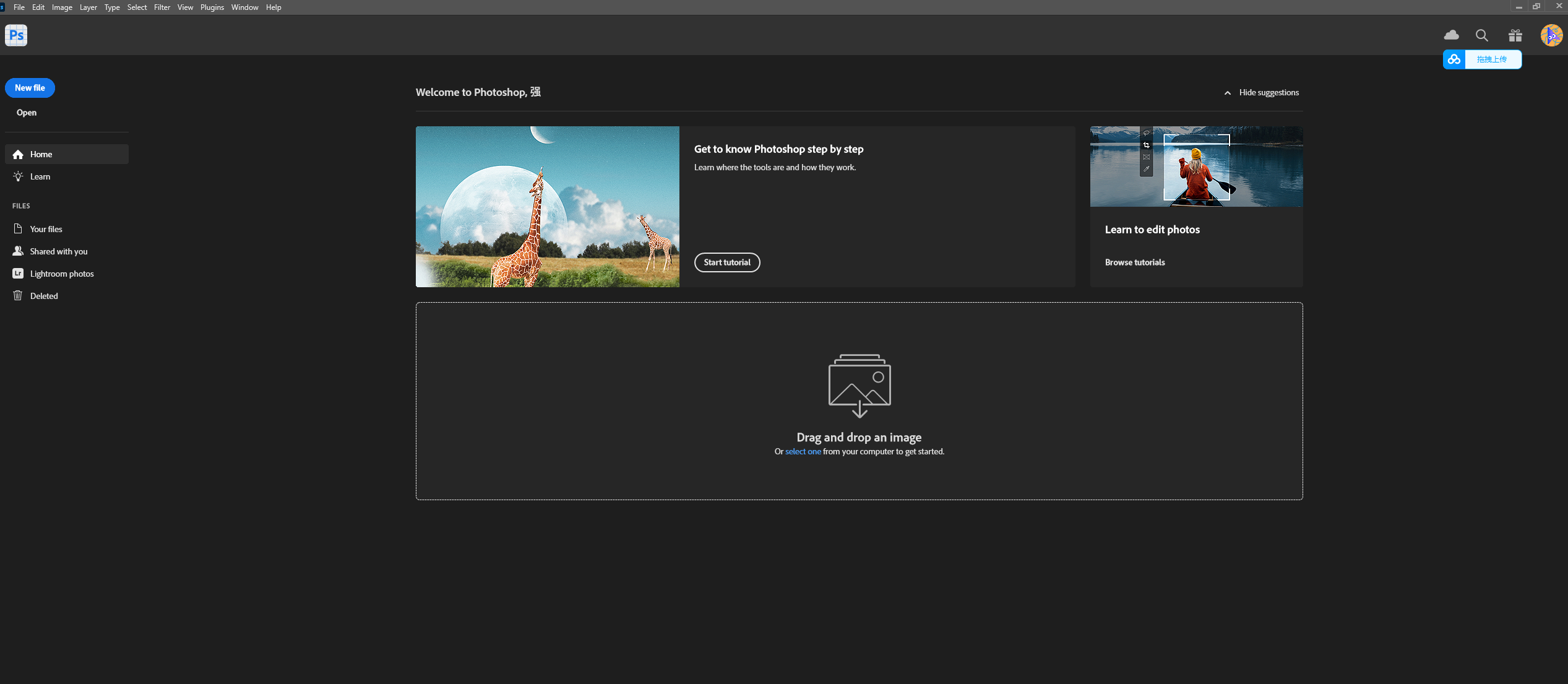The height and width of the screenshot is (684, 1568).
Task: Click the giraffe and moon tutorial image
Action: pyautogui.click(x=548, y=207)
